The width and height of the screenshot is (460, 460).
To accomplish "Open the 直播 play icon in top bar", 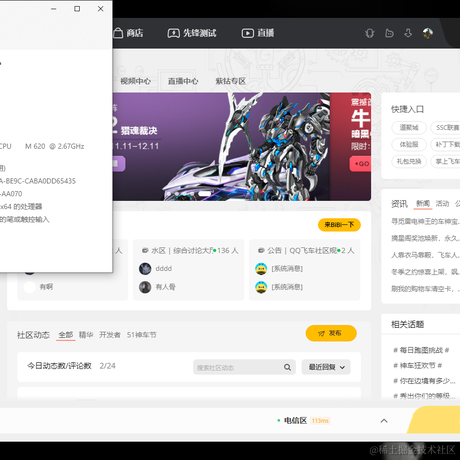I will 247,33.
